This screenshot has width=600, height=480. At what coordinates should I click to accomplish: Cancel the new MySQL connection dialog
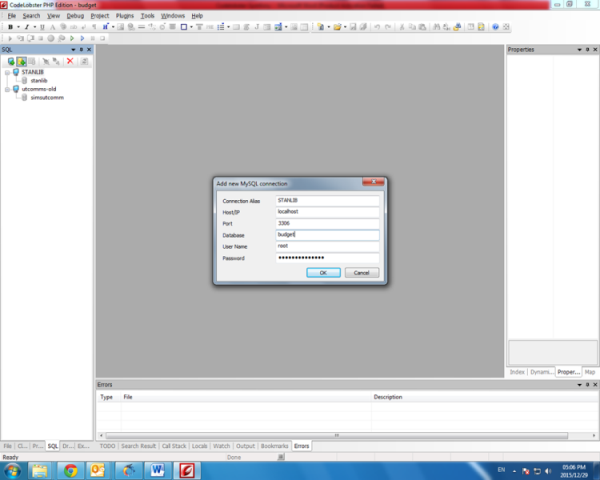361,272
